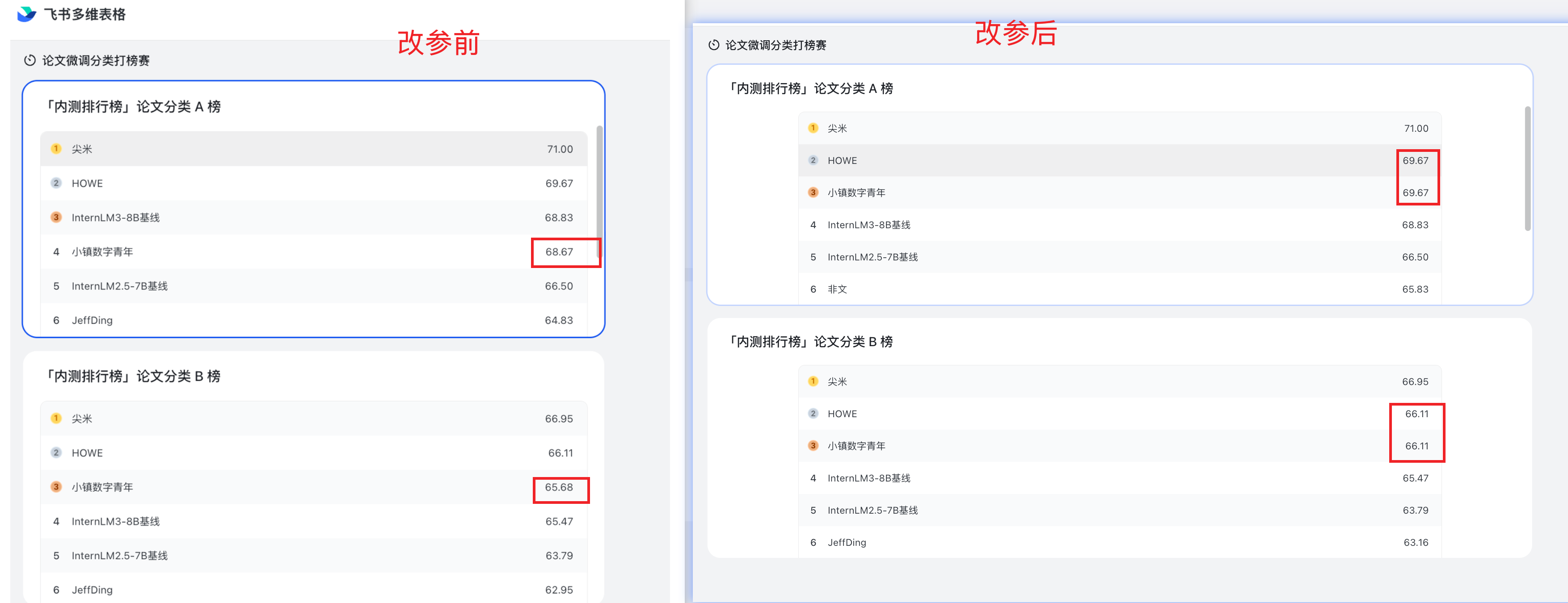Click silver rank-2 medal for HOWE in right A board
Image resolution: width=1568 pixels, height=603 pixels.
tap(813, 160)
